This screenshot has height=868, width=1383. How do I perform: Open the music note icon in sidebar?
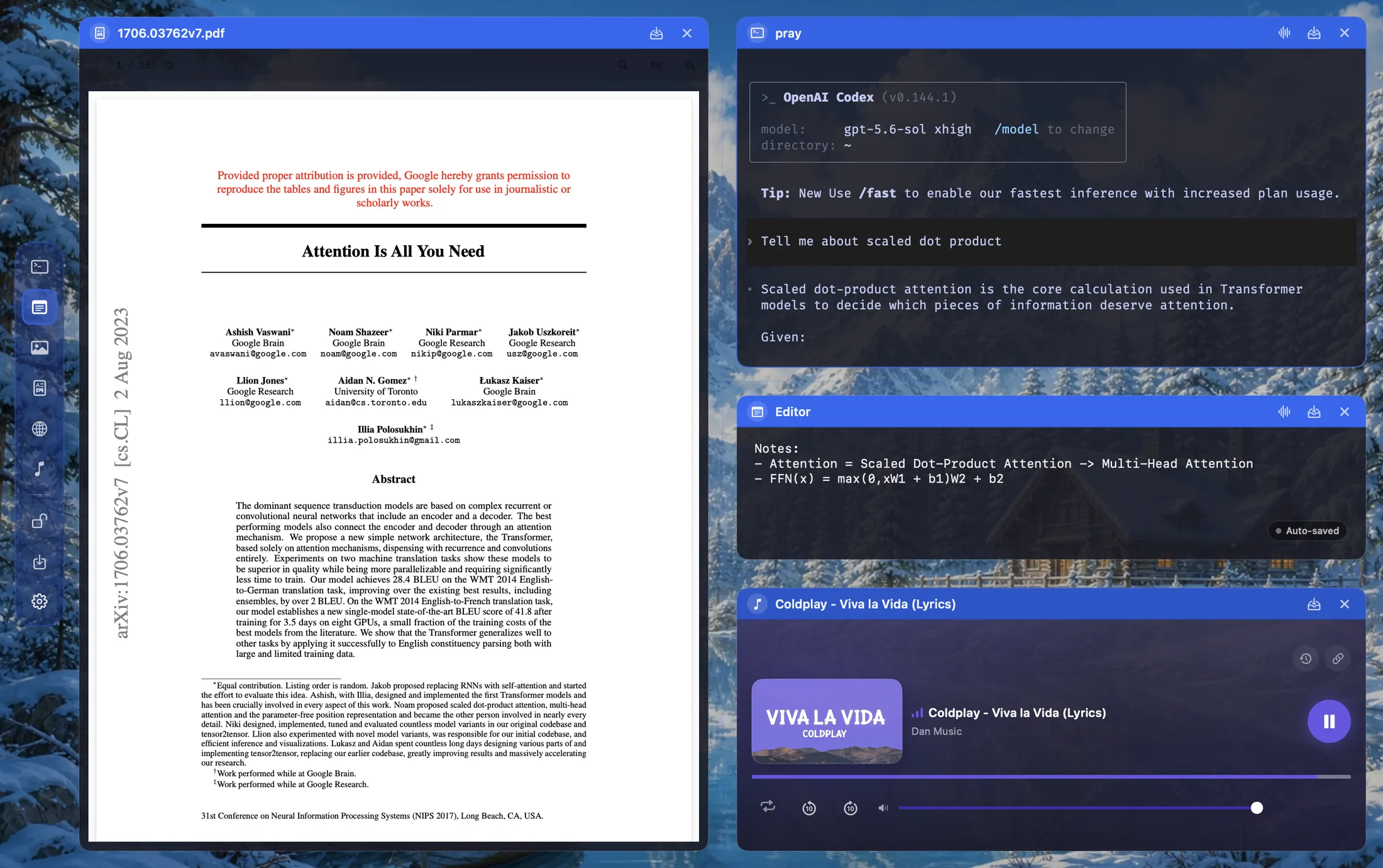(40, 469)
